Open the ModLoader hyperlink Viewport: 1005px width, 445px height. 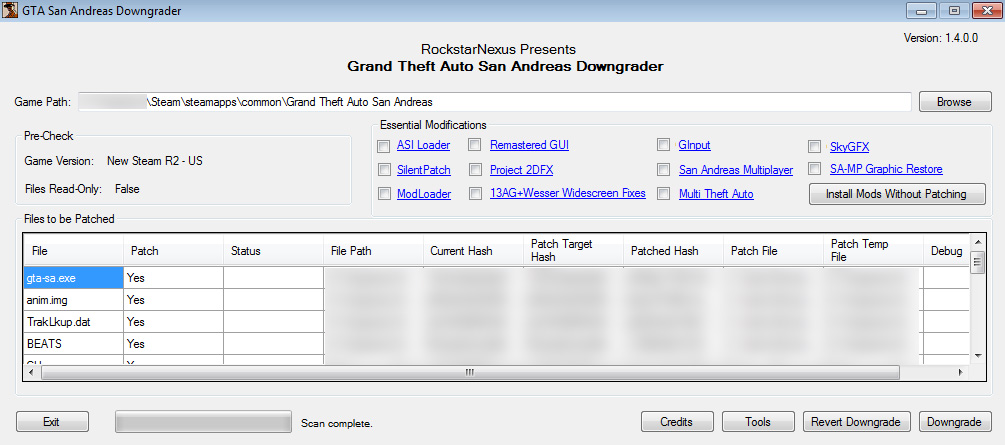pyautogui.click(x=424, y=194)
